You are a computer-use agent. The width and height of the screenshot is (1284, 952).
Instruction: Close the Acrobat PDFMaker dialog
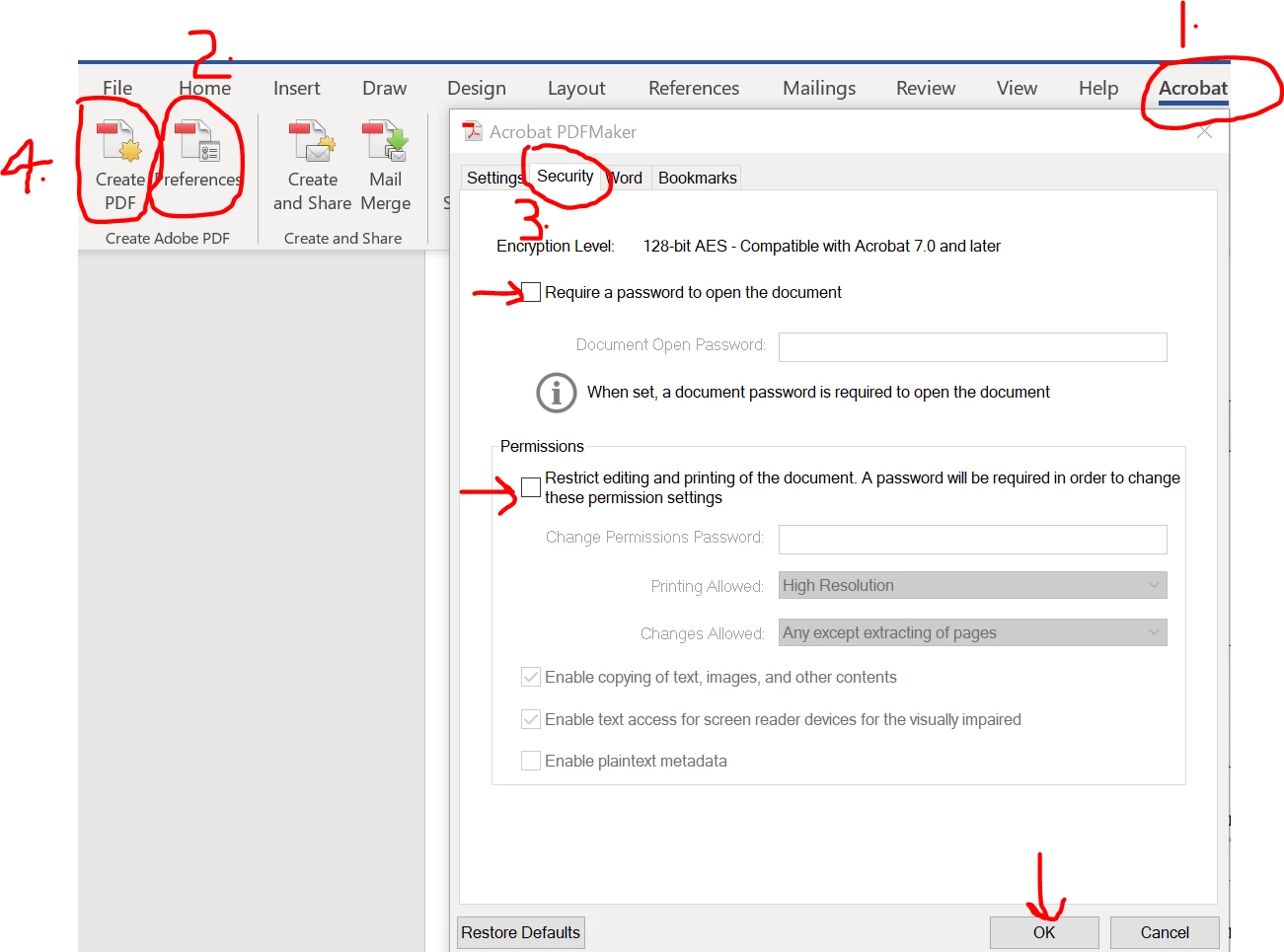click(1204, 131)
